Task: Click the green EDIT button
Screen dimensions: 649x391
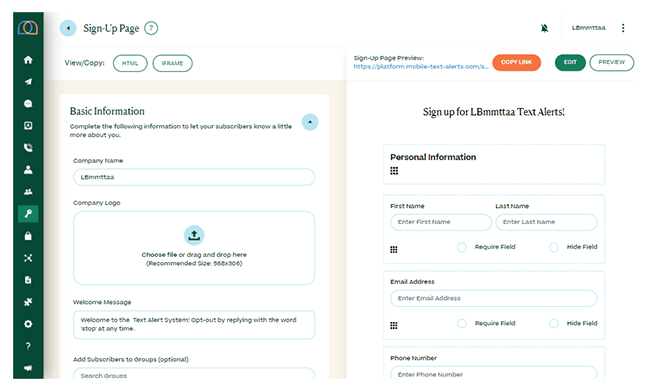Action: 570,62
